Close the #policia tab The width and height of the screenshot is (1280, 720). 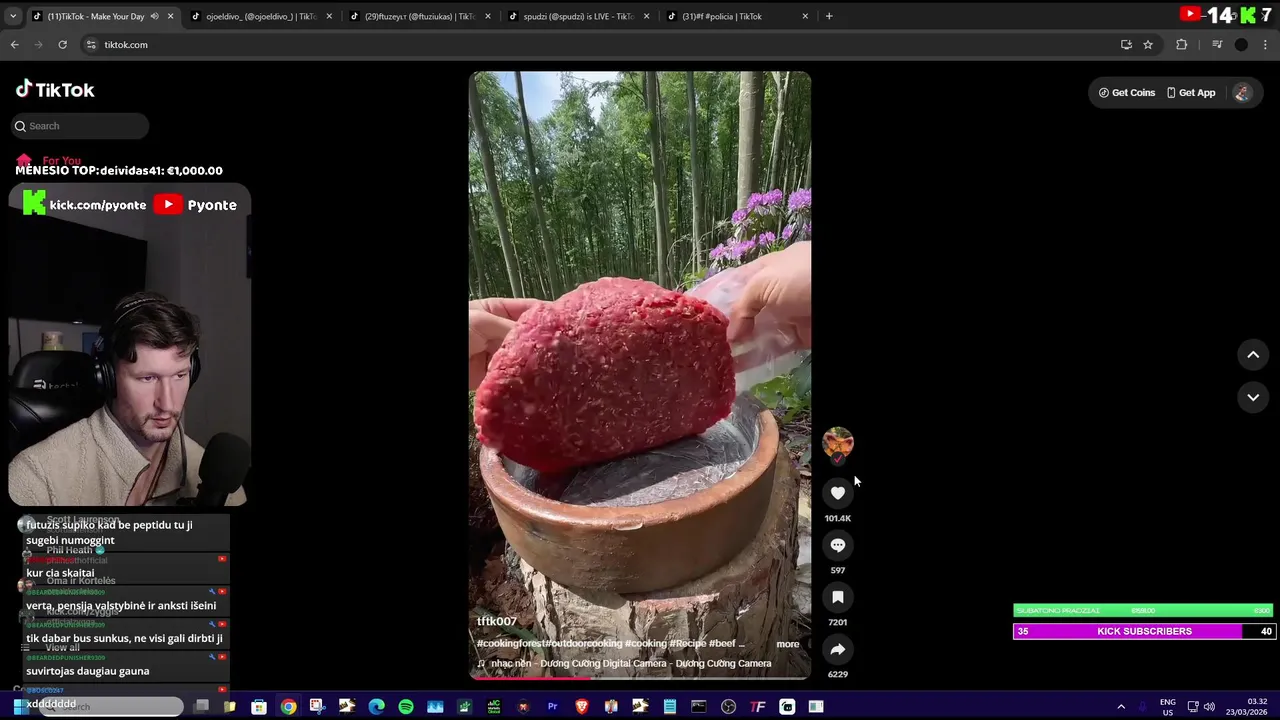[x=805, y=16]
